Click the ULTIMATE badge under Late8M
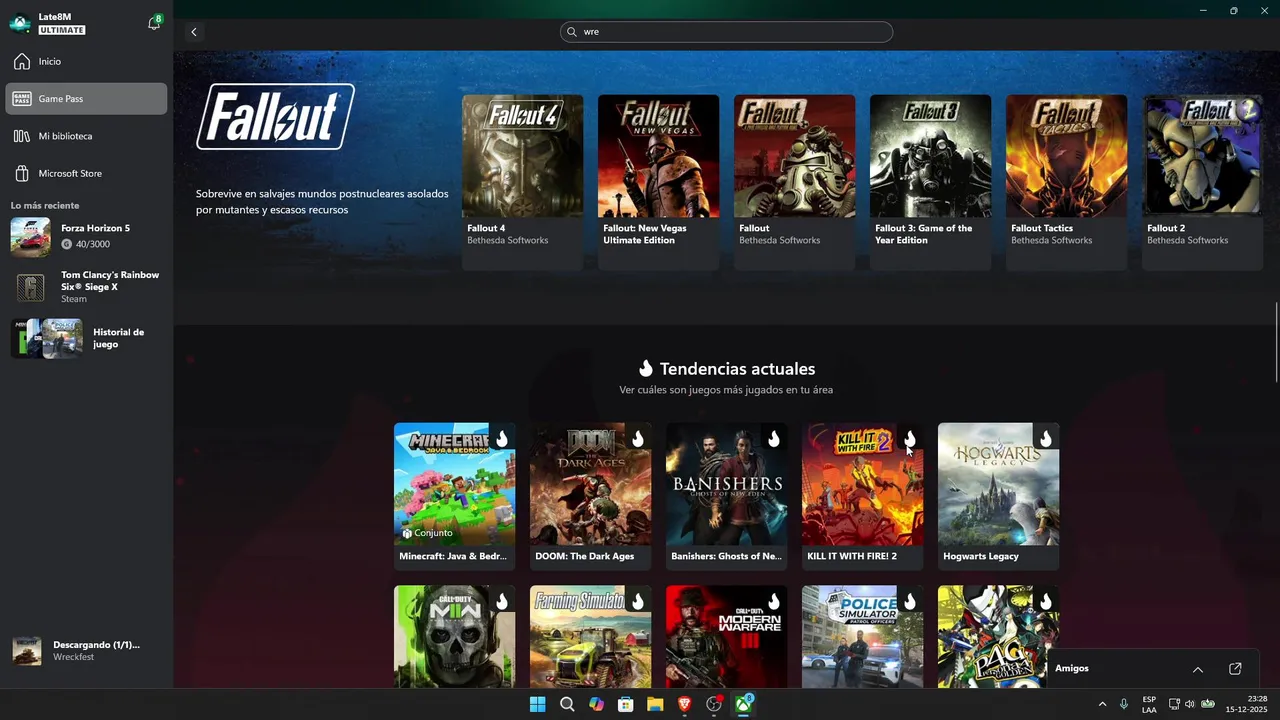Screen dimensions: 1280x720 pyautogui.click(x=62, y=30)
